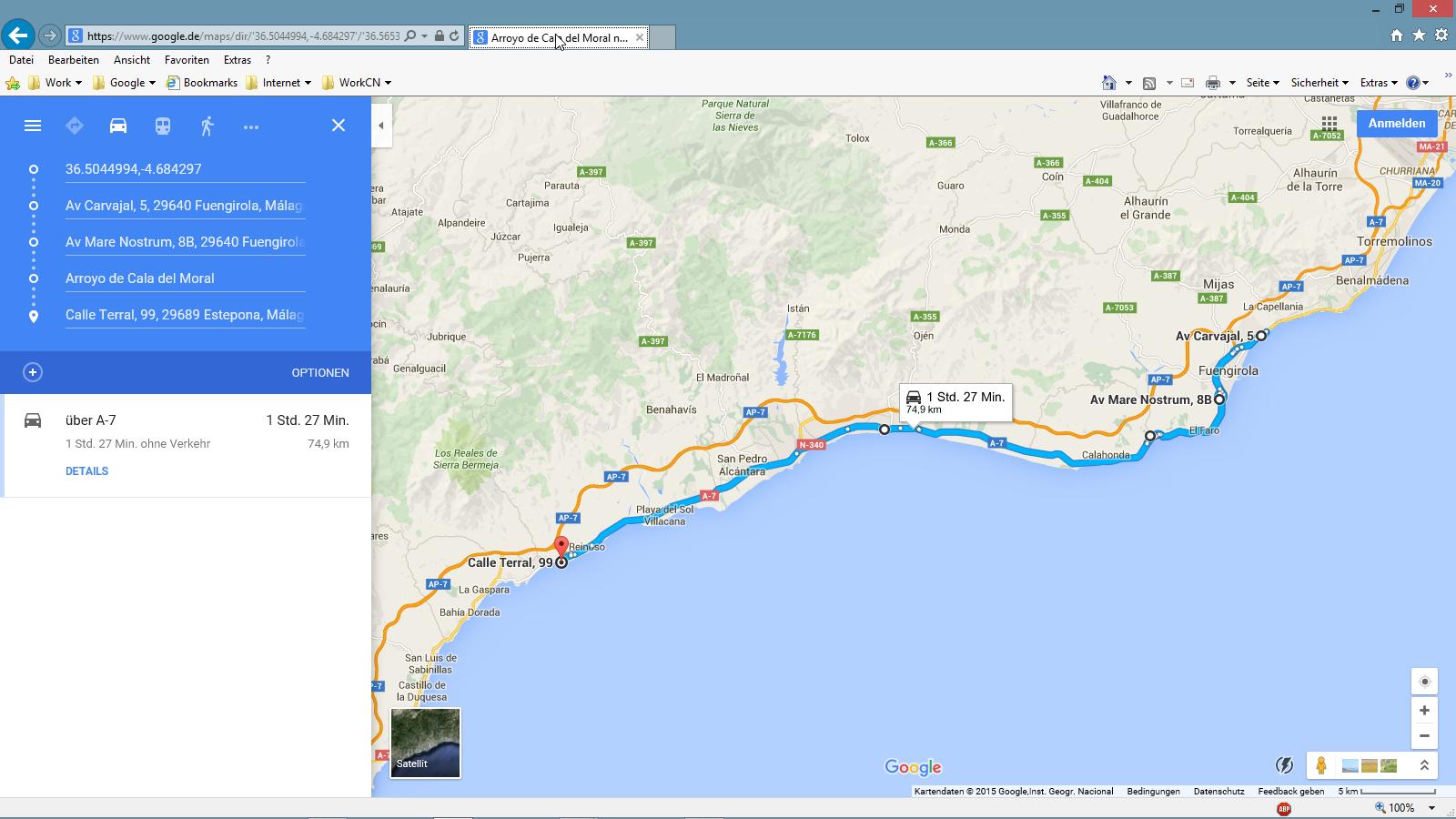Edit the Arroyo de Cala del Moral waypoint
The width and height of the screenshot is (1456, 819).
184,278
